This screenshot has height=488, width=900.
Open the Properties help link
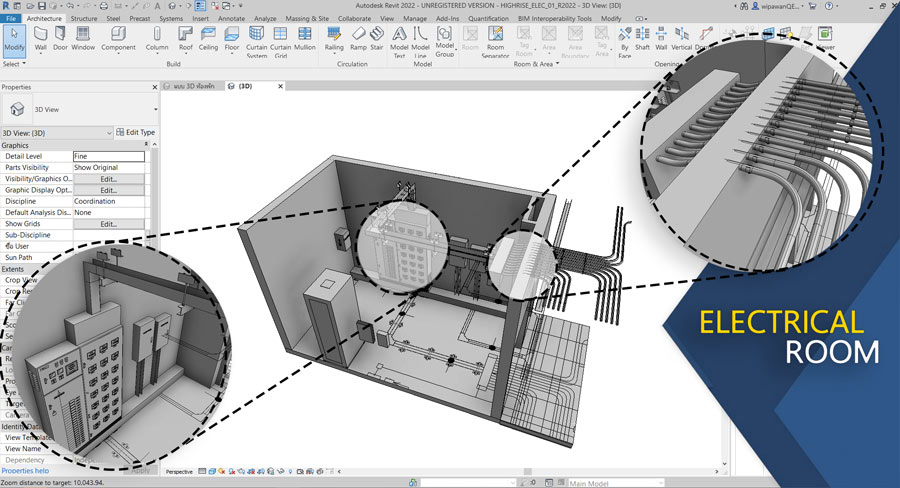click(x=25, y=470)
